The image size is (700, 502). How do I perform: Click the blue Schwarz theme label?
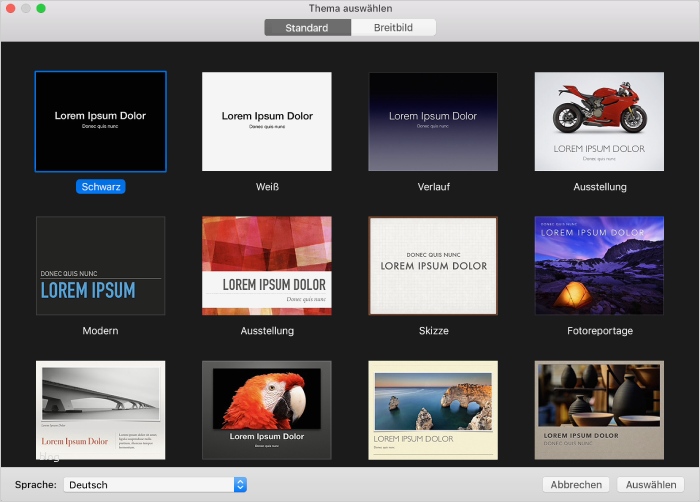point(100,187)
